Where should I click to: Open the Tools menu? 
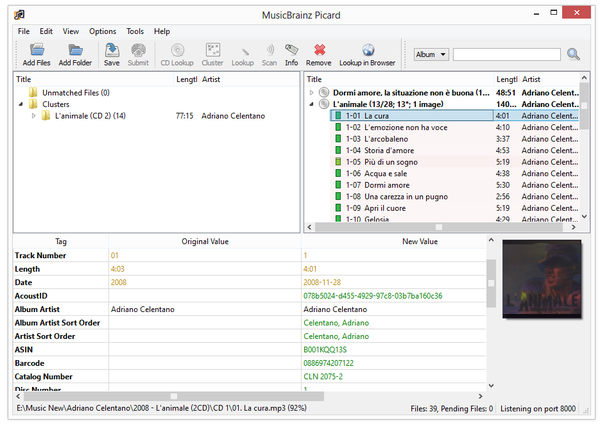pos(135,31)
